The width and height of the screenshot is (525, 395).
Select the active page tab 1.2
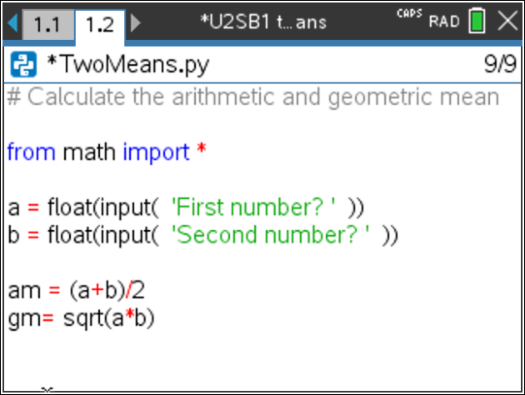point(100,25)
